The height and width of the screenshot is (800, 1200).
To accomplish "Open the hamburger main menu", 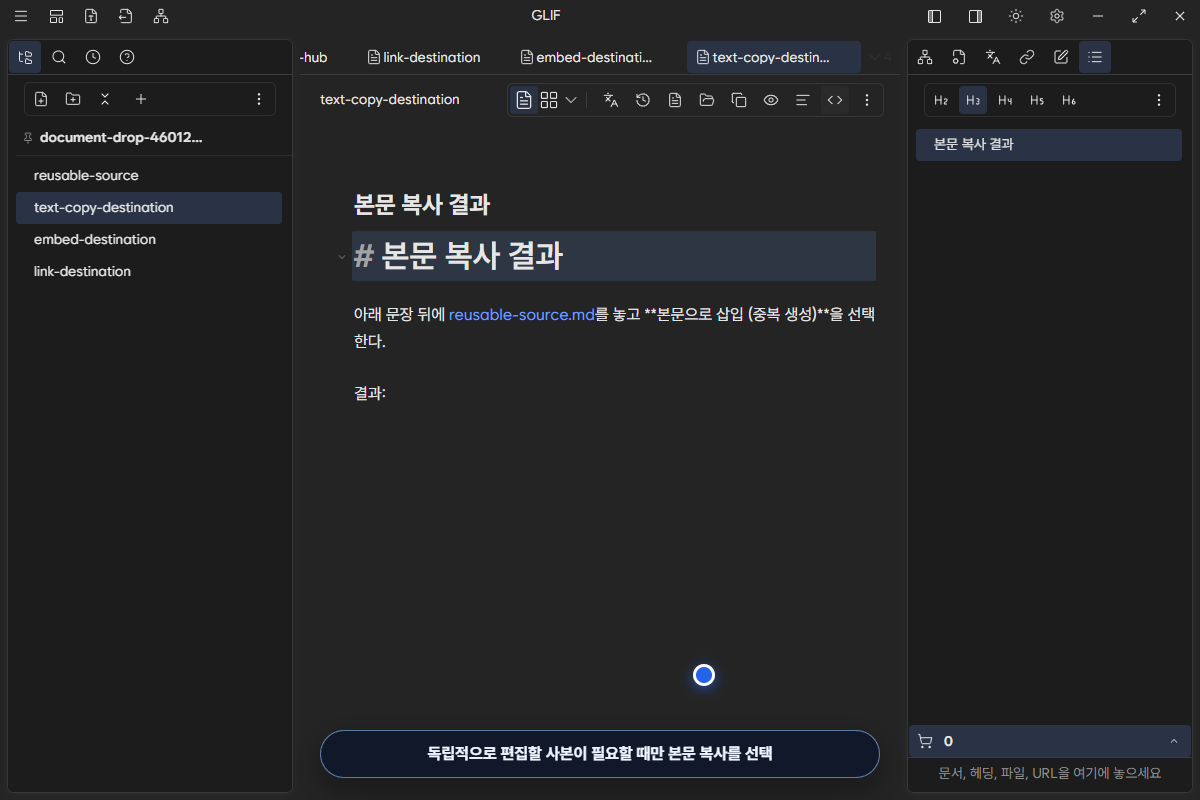I will [x=21, y=16].
